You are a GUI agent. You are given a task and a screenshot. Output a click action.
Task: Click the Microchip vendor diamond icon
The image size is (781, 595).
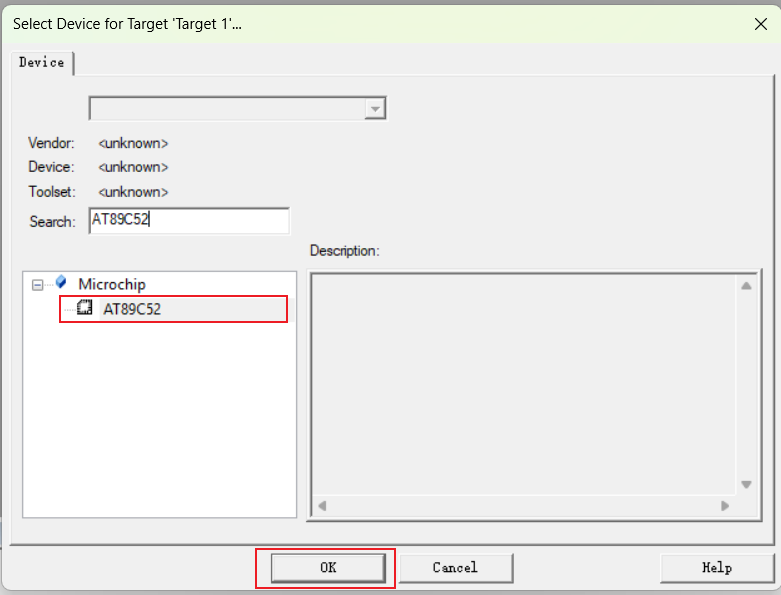(x=61, y=282)
